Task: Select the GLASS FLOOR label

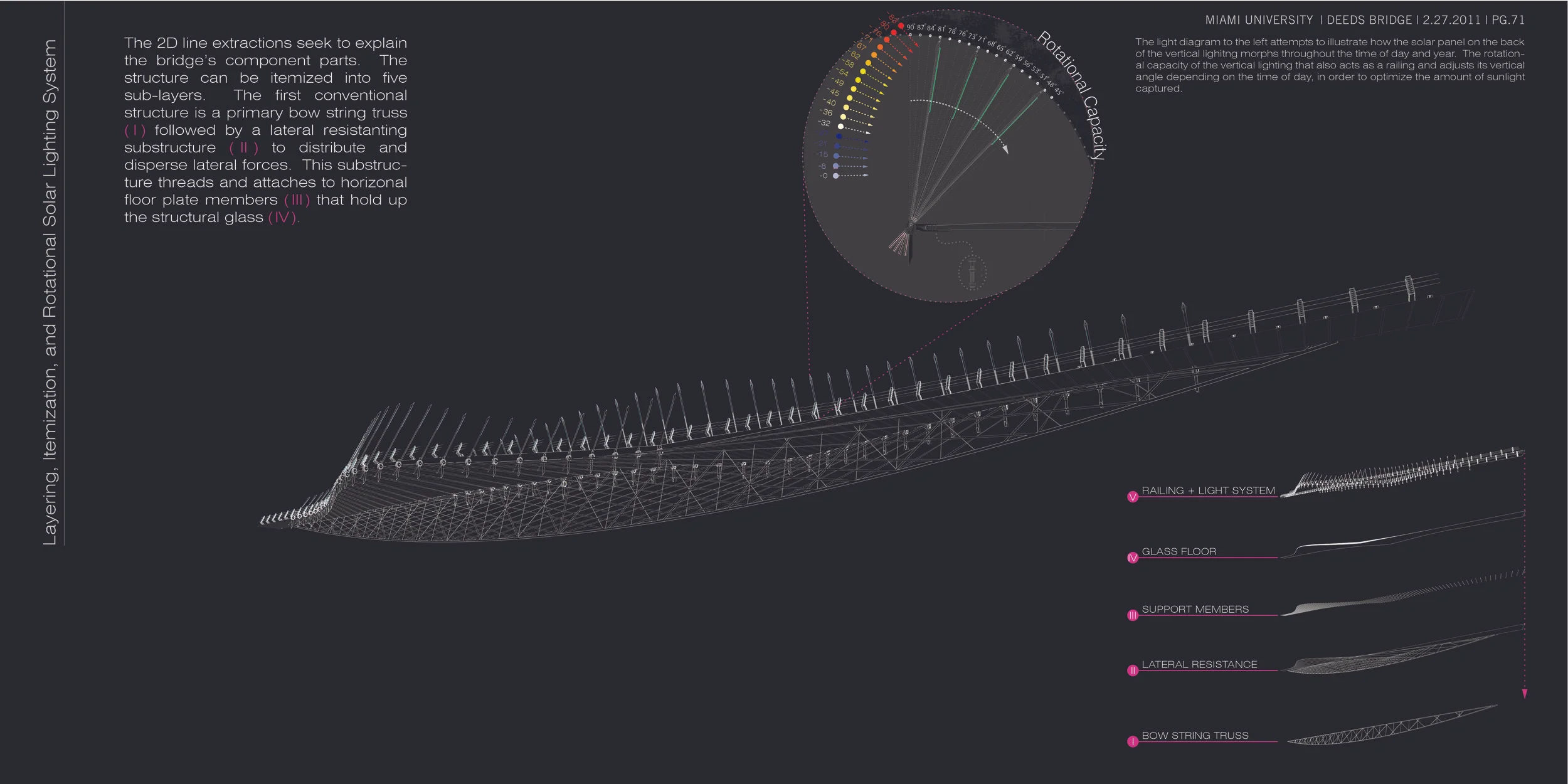Action: (x=1179, y=551)
